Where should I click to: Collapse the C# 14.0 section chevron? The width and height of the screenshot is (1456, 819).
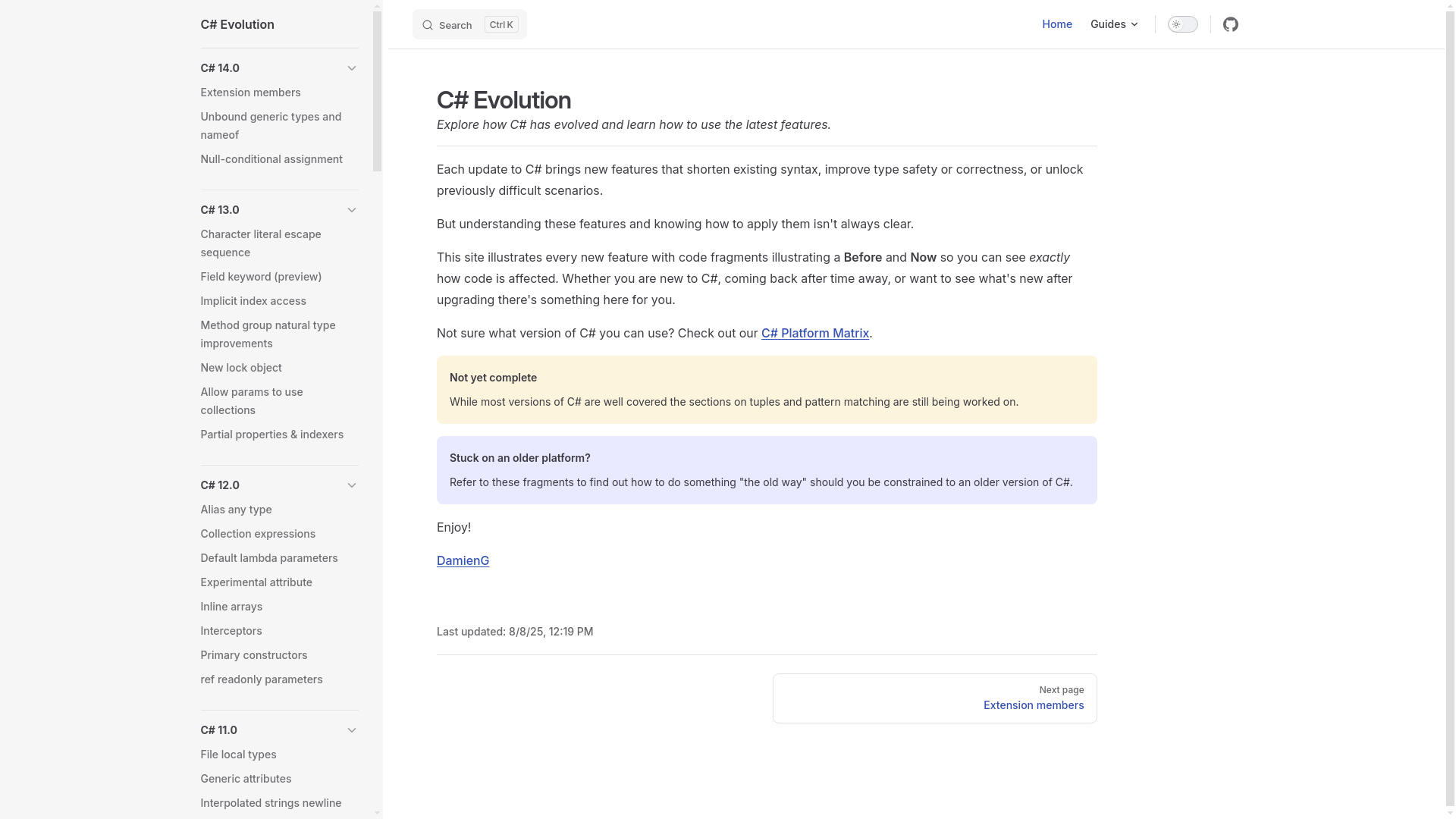click(x=352, y=68)
